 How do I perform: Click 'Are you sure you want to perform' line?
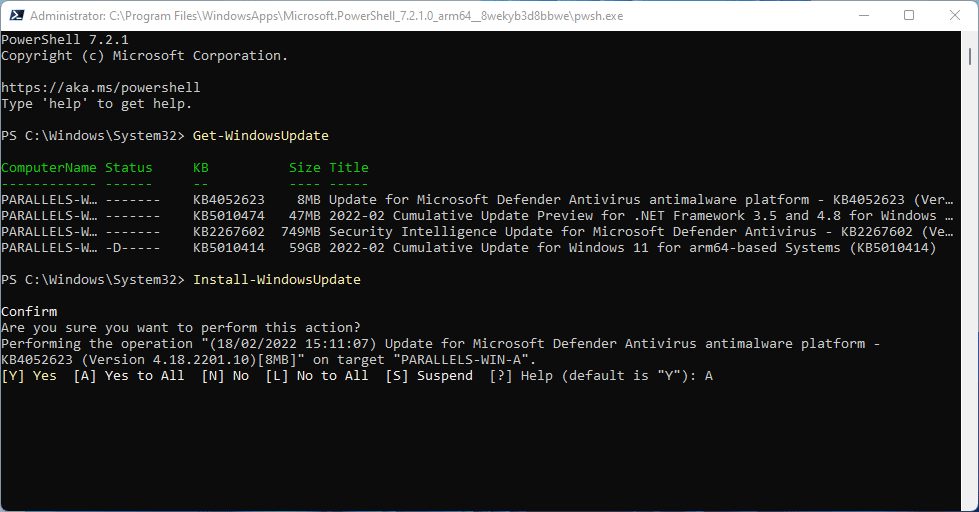coord(180,328)
